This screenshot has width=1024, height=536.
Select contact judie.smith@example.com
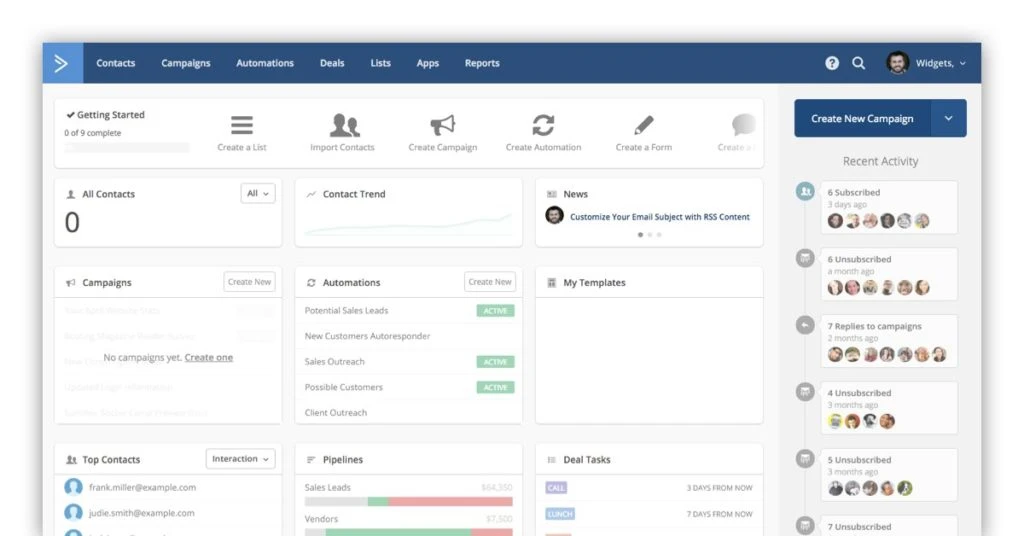coord(141,513)
